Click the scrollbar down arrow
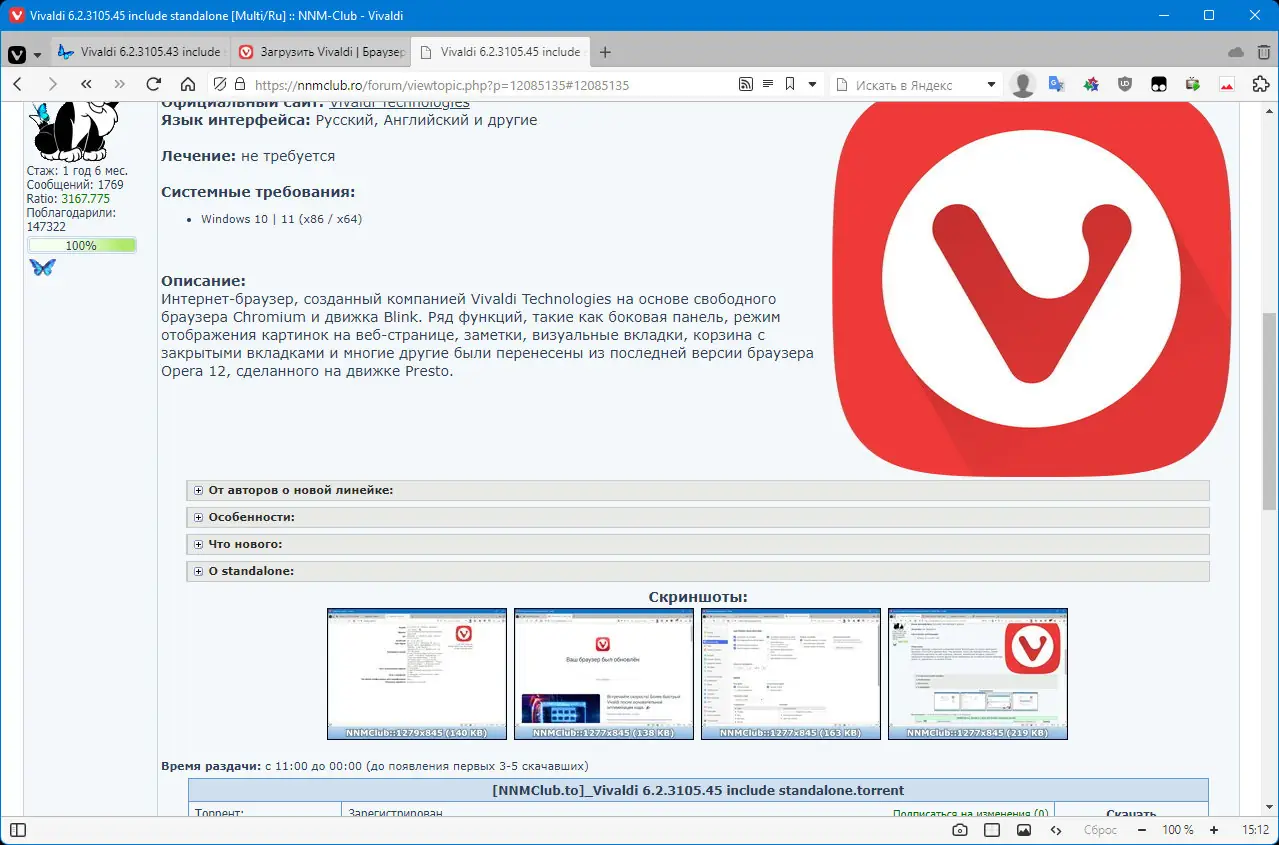This screenshot has width=1279, height=845. point(1270,808)
